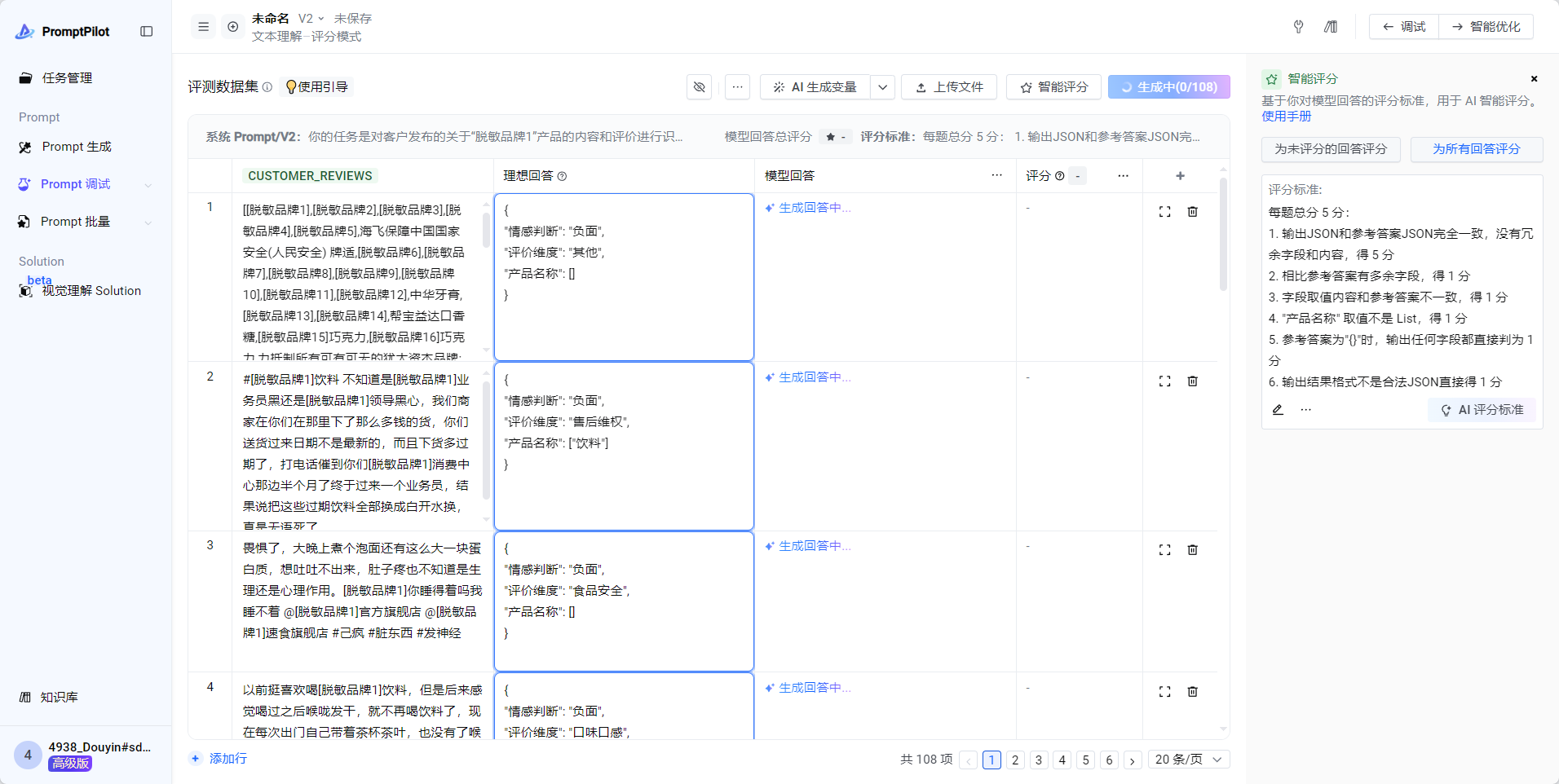Expand row 3 to fullscreen
1559x784 pixels.
tap(1164, 550)
